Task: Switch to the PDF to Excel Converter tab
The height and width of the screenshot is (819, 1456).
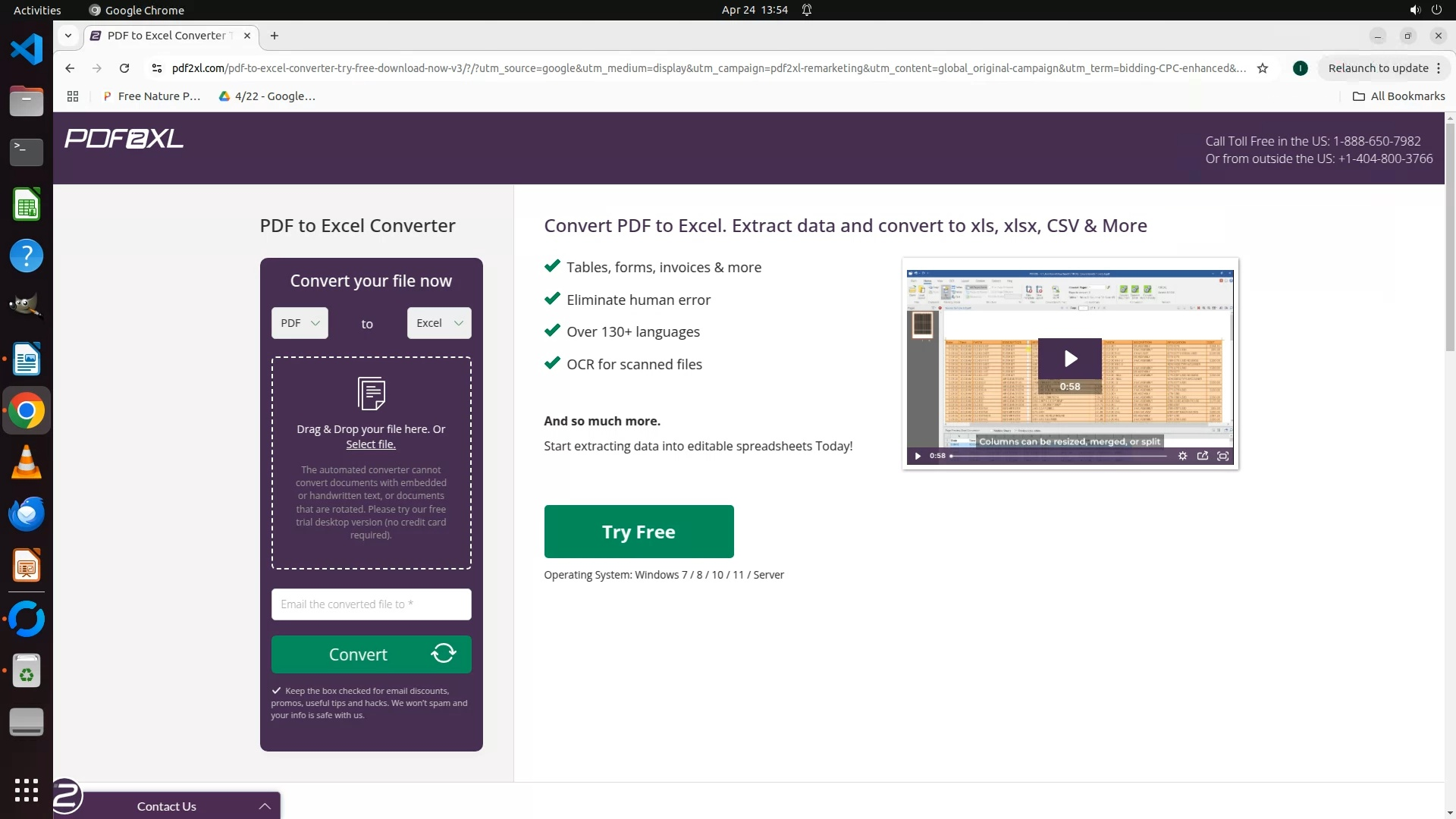Action: coord(167,36)
